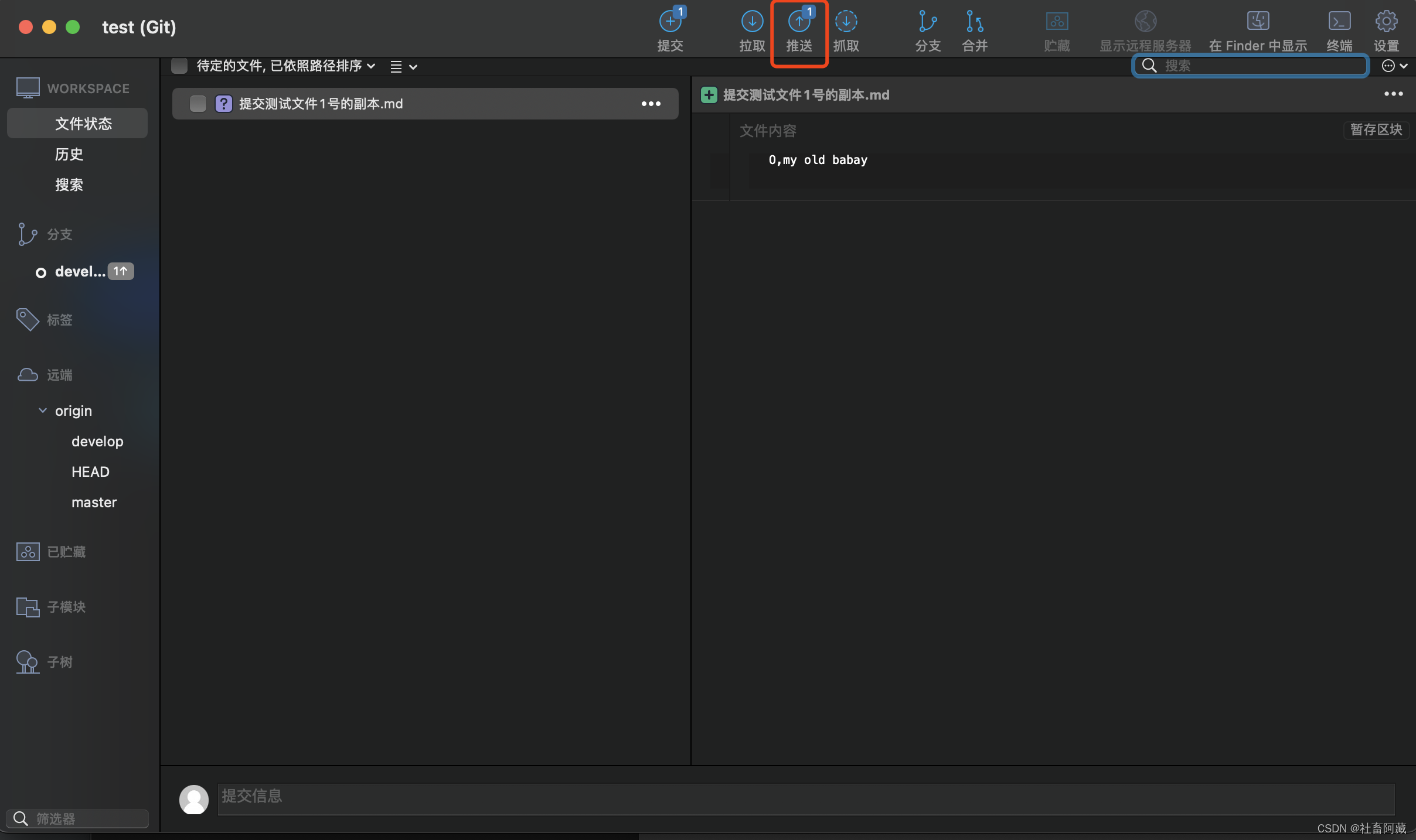Select 搜索 under WORKSPACE sidebar

point(69,185)
